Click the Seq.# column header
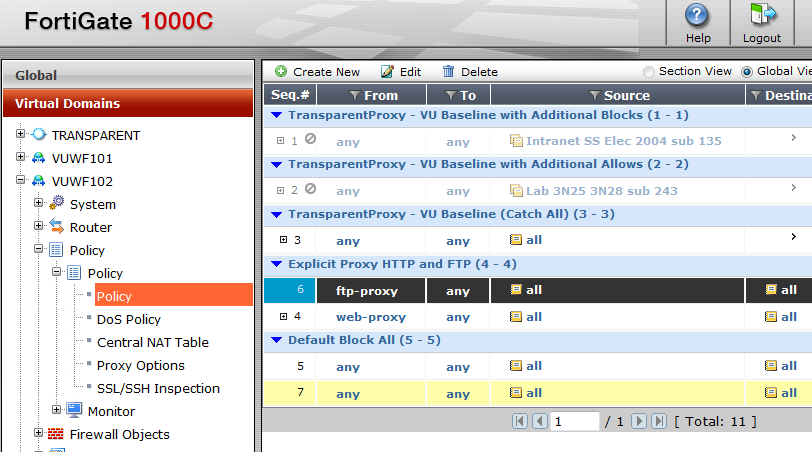The height and width of the screenshot is (452, 812). [x=290, y=95]
